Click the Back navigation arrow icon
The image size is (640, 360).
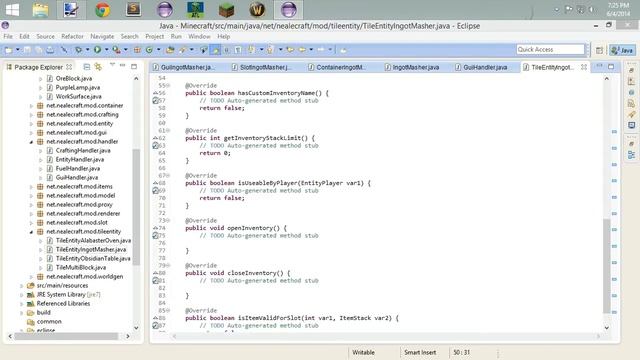point(302,50)
